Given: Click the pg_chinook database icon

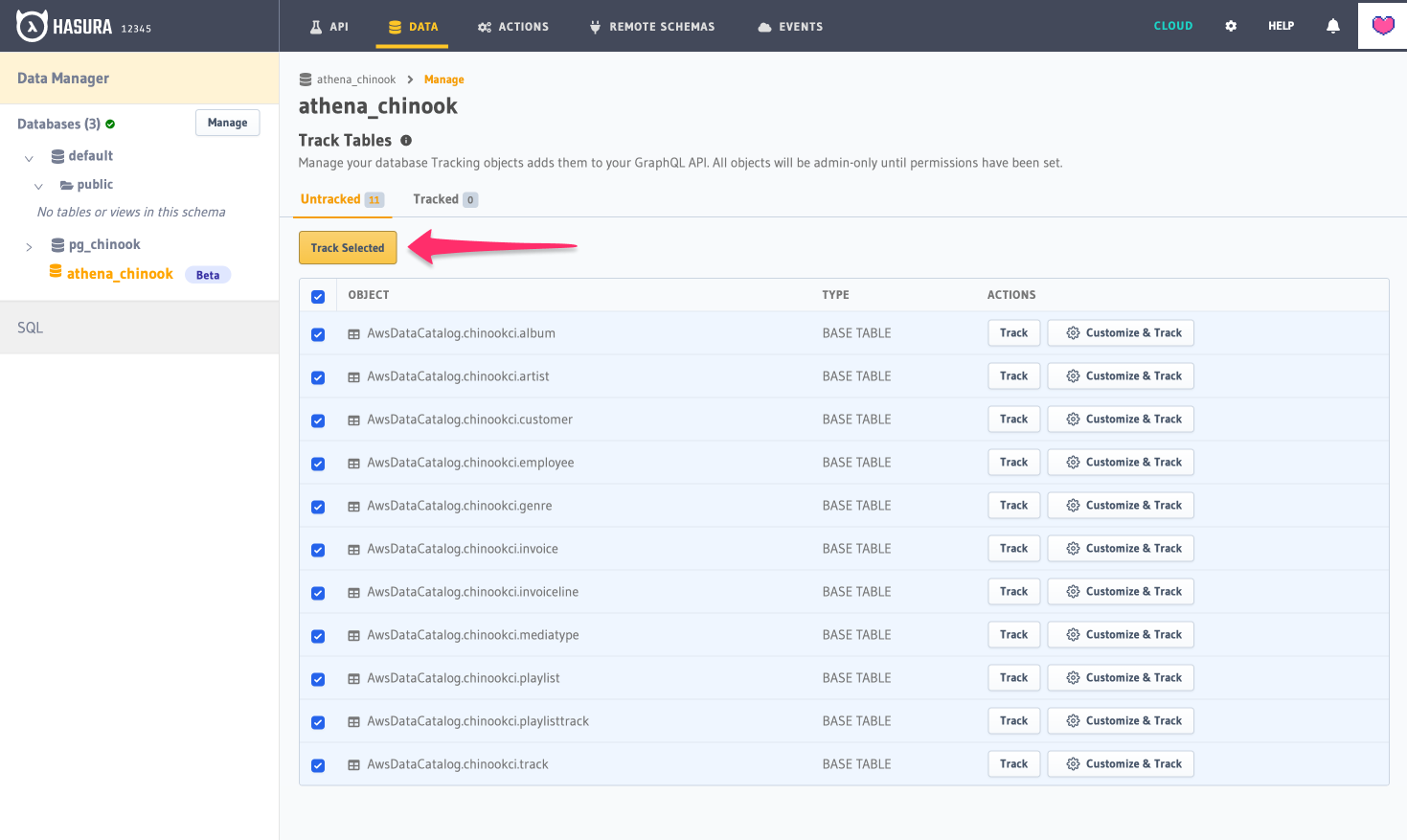Looking at the screenshot, I should point(57,245).
